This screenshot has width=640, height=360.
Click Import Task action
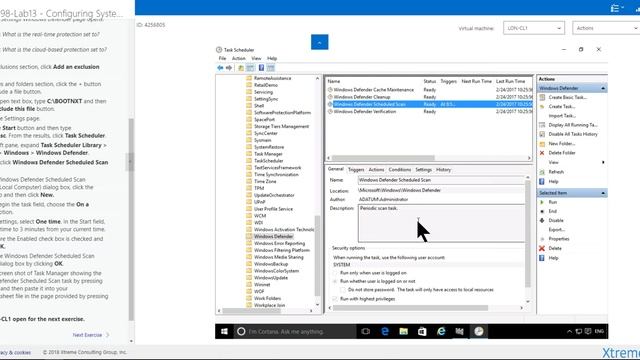(562, 116)
